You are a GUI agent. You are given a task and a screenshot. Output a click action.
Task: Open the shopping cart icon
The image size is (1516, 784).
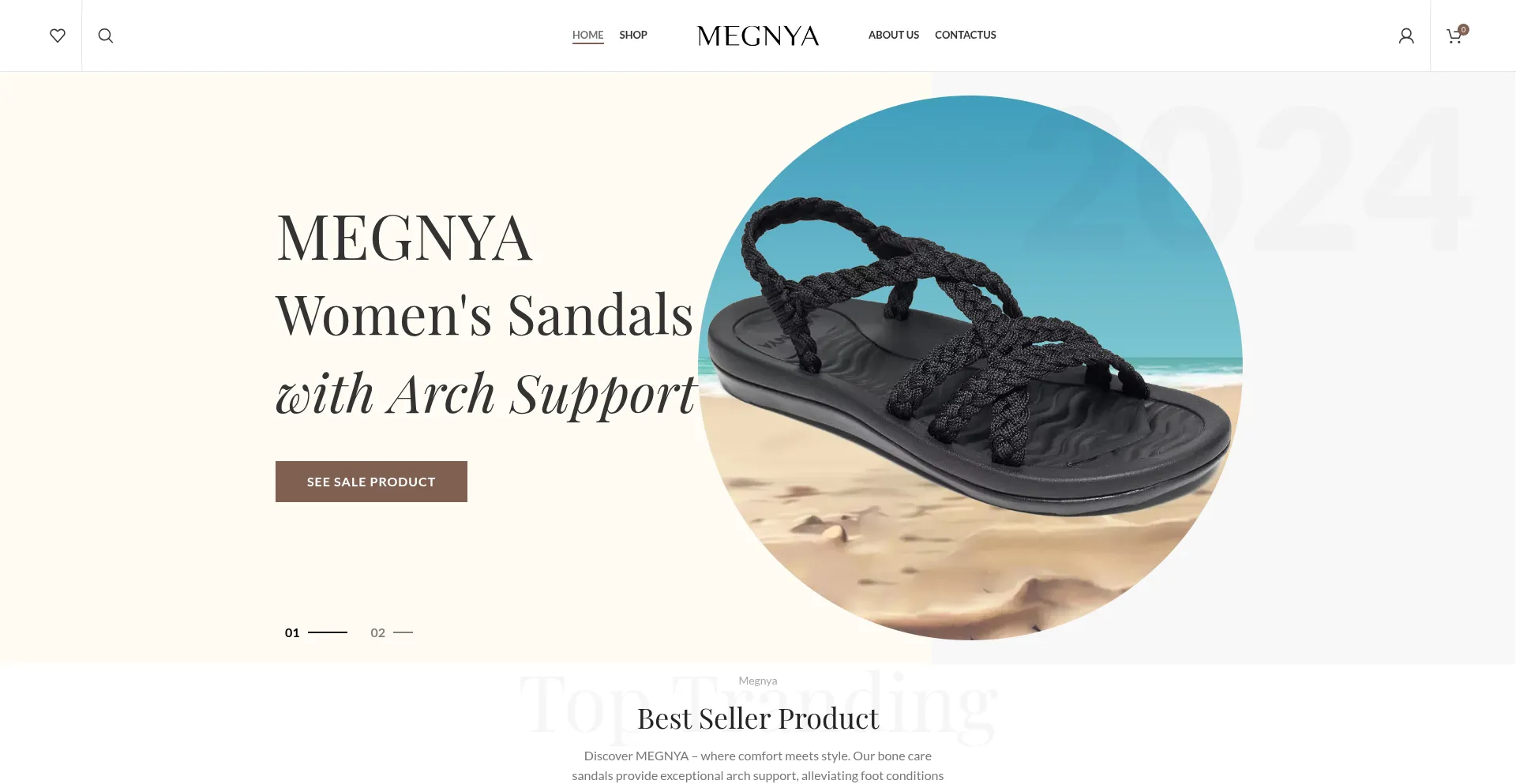click(x=1454, y=36)
